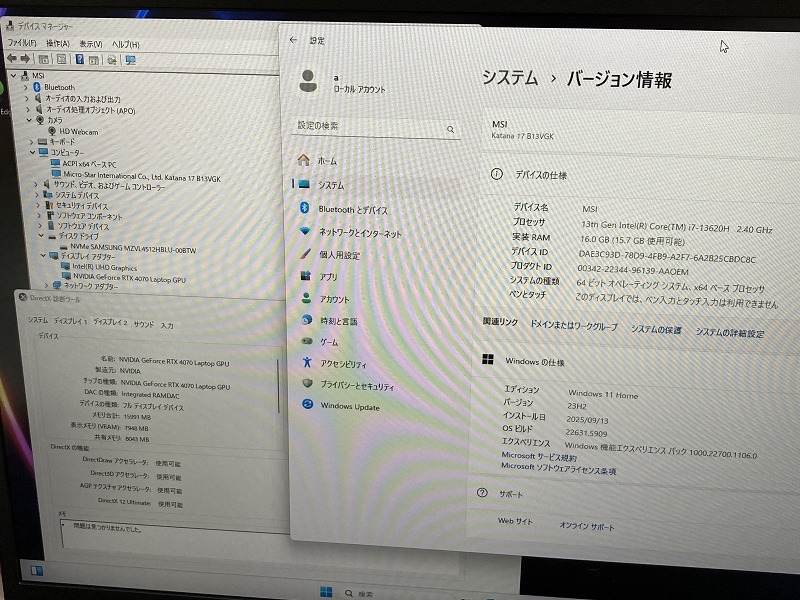Click local account avatar in Settings
800x600 pixels.
pyautogui.click(x=308, y=81)
